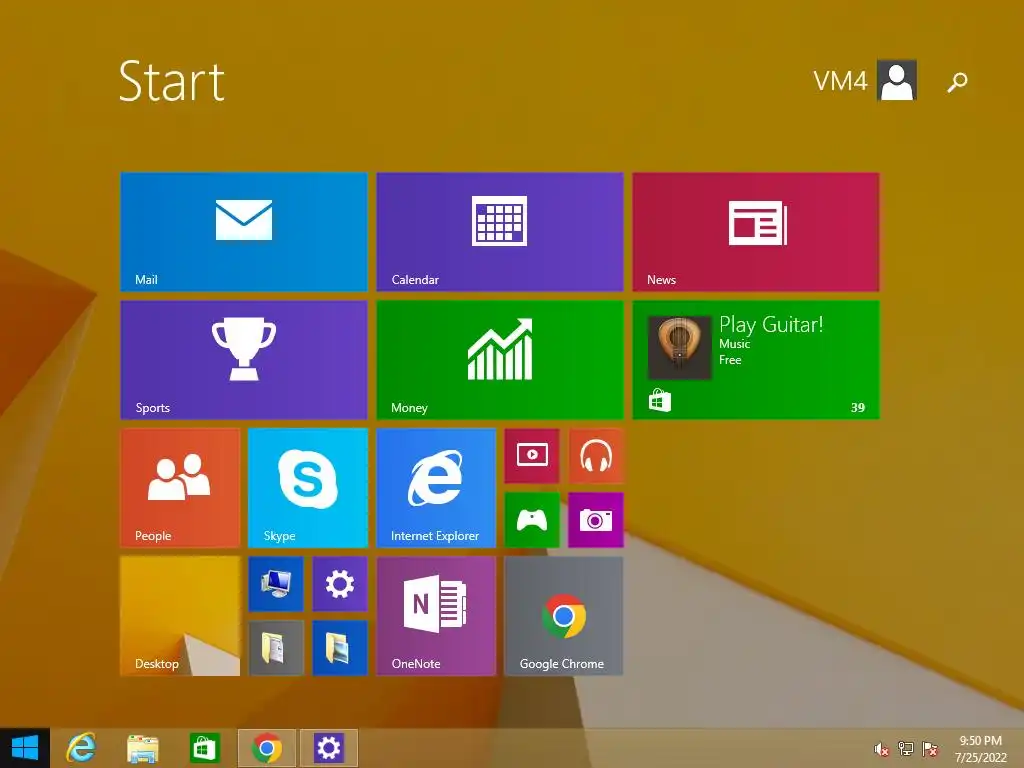Click the network status tray icon
This screenshot has height=768, width=1024.
(906, 749)
